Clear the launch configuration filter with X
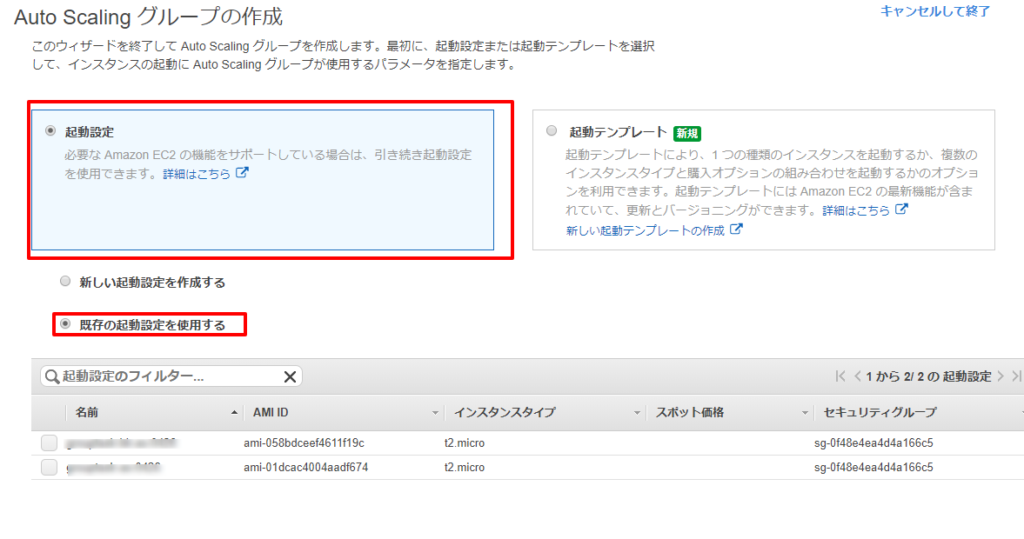The image size is (1024, 539). point(290,377)
